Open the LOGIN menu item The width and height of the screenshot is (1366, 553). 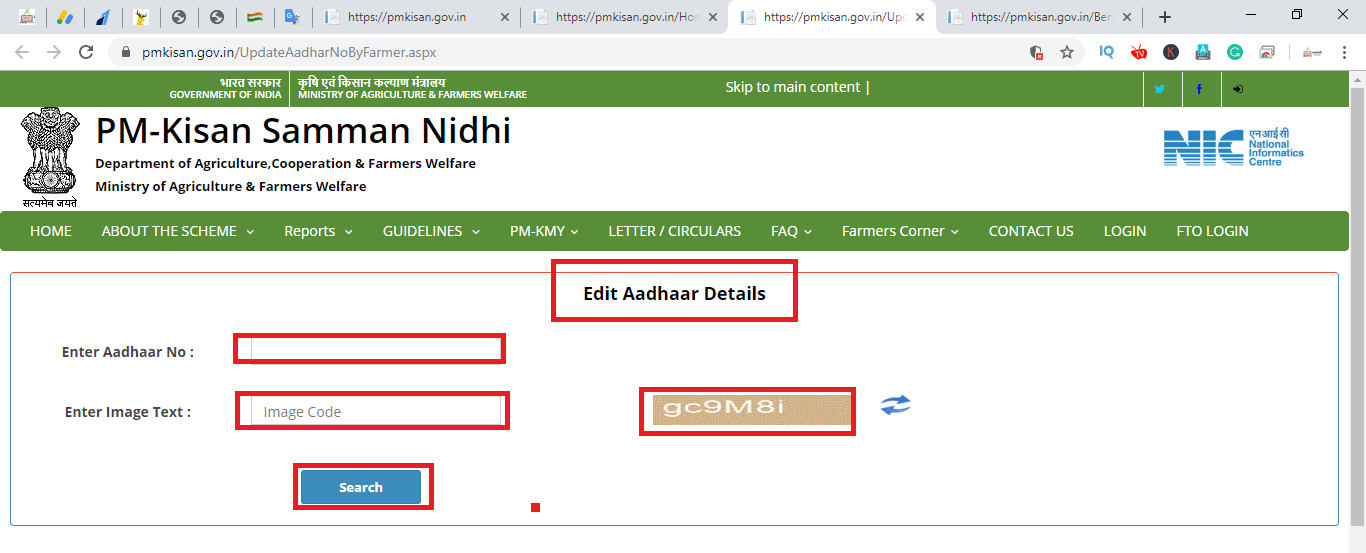tap(1125, 231)
